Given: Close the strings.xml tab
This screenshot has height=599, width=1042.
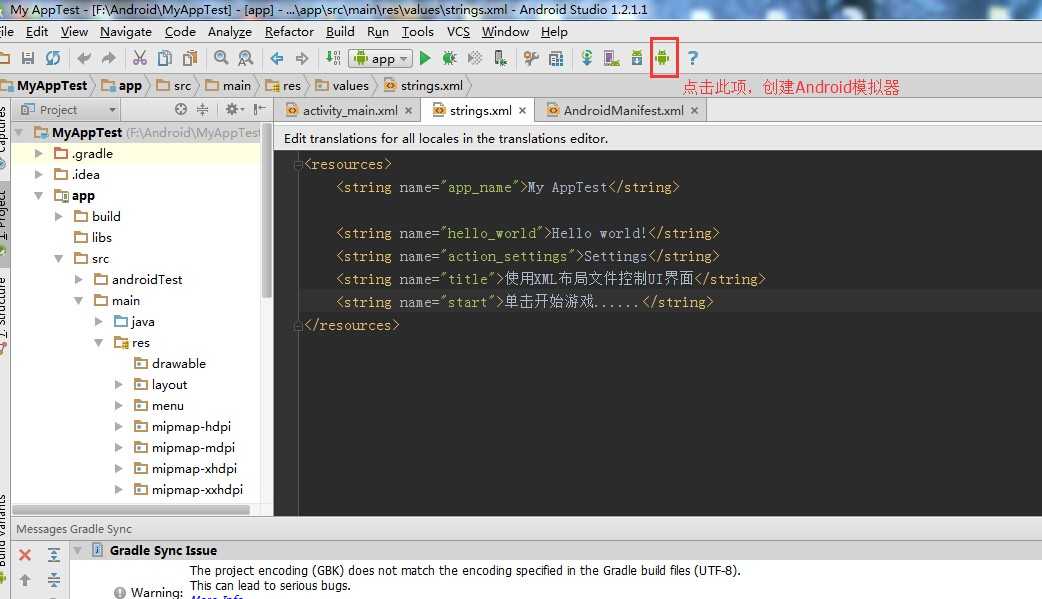Looking at the screenshot, I should pos(522,111).
